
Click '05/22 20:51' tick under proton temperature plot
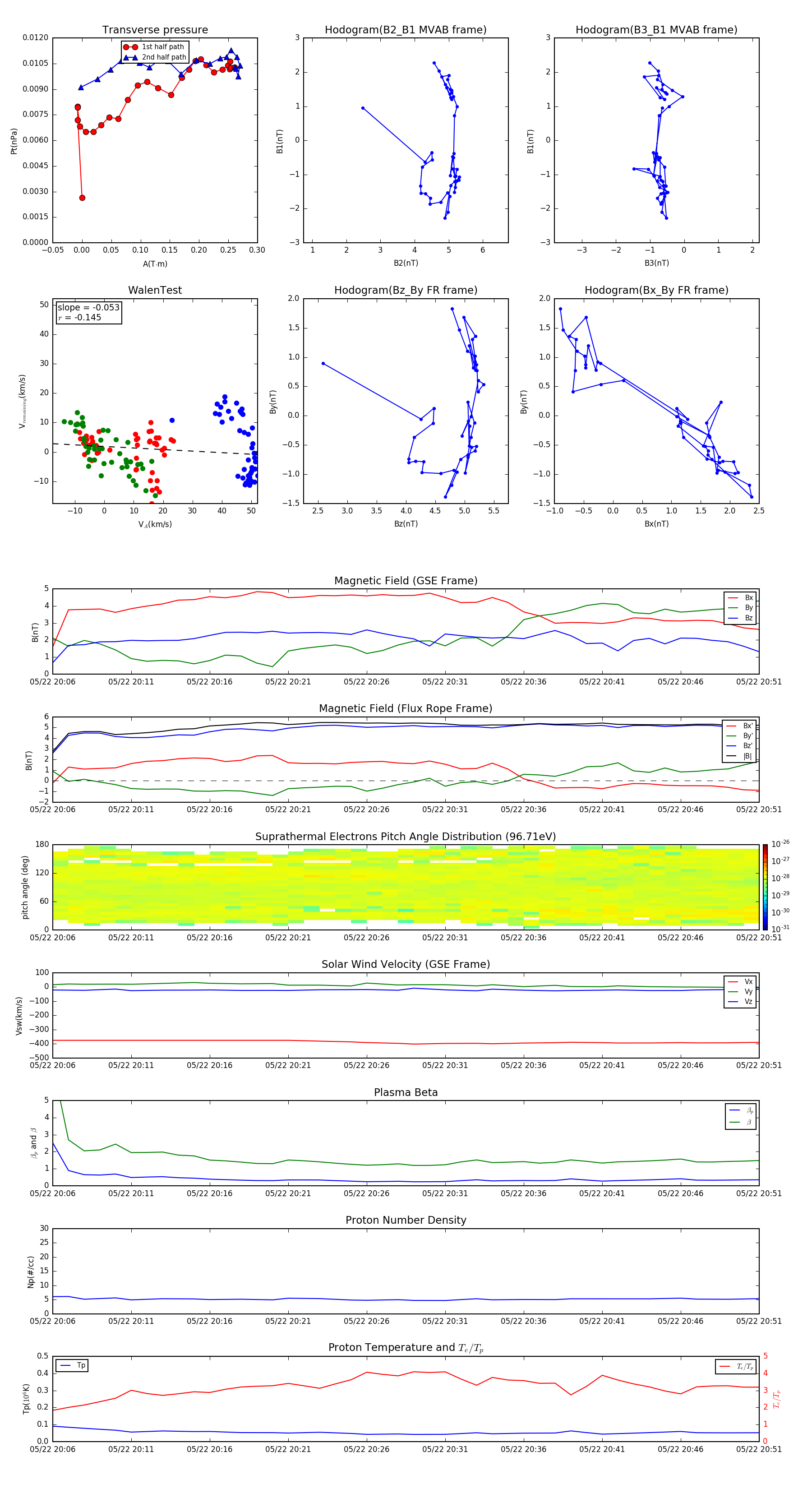tap(759, 1450)
